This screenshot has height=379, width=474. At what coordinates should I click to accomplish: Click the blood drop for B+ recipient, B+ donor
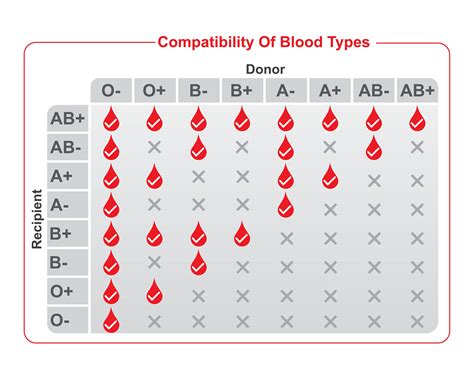coord(242,234)
